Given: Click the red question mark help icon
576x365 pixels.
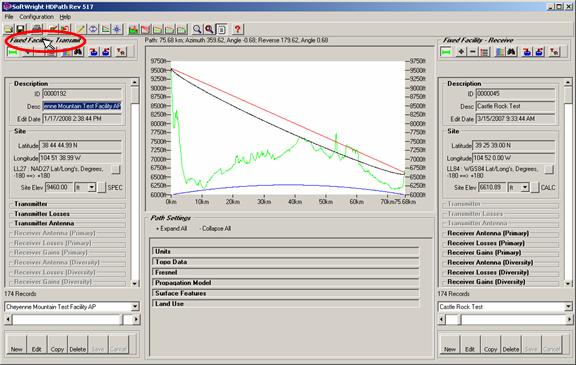Looking at the screenshot, I should (x=238, y=29).
